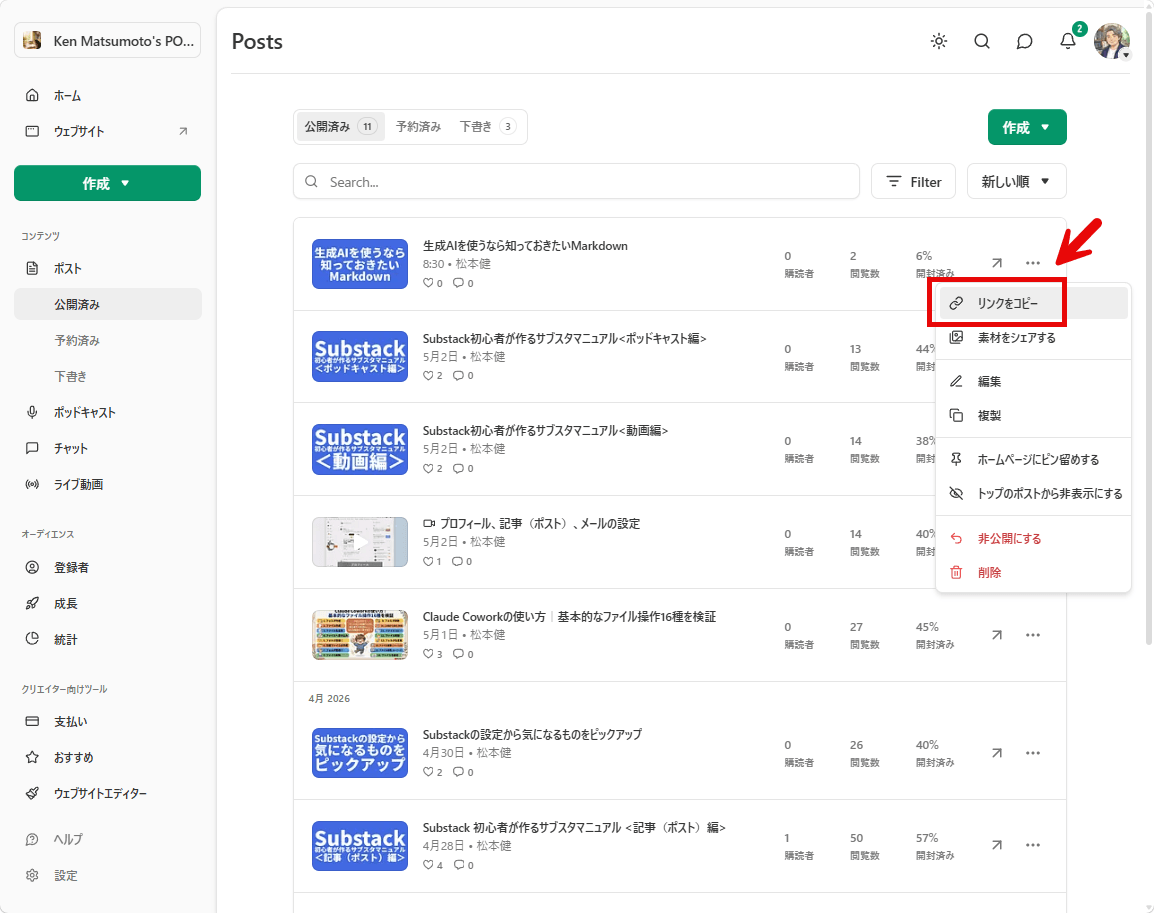Click the external arrow for Claude Cowork post
The image size is (1154, 913).
click(x=997, y=635)
